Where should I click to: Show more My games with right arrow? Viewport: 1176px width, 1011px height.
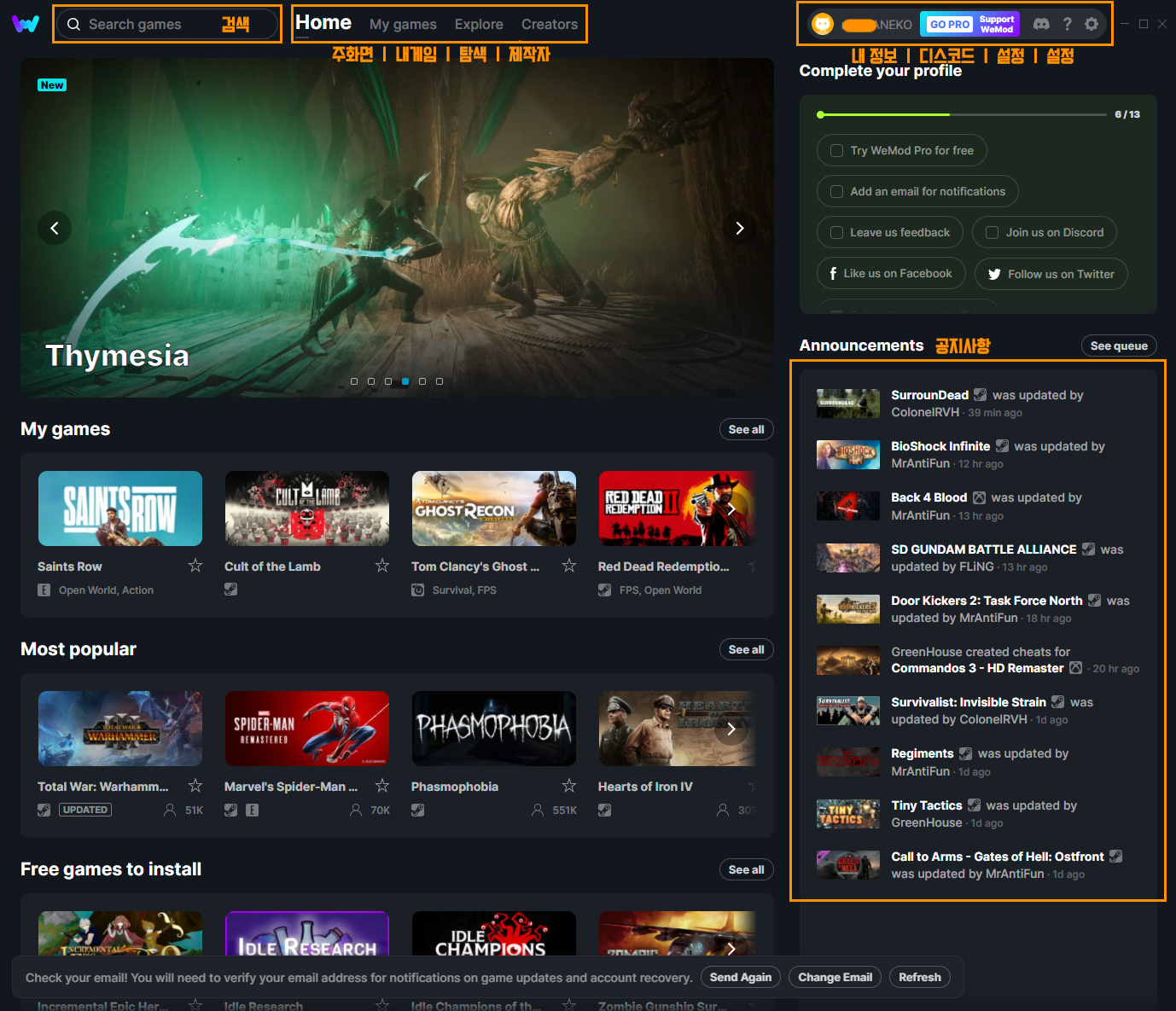pos(731,509)
